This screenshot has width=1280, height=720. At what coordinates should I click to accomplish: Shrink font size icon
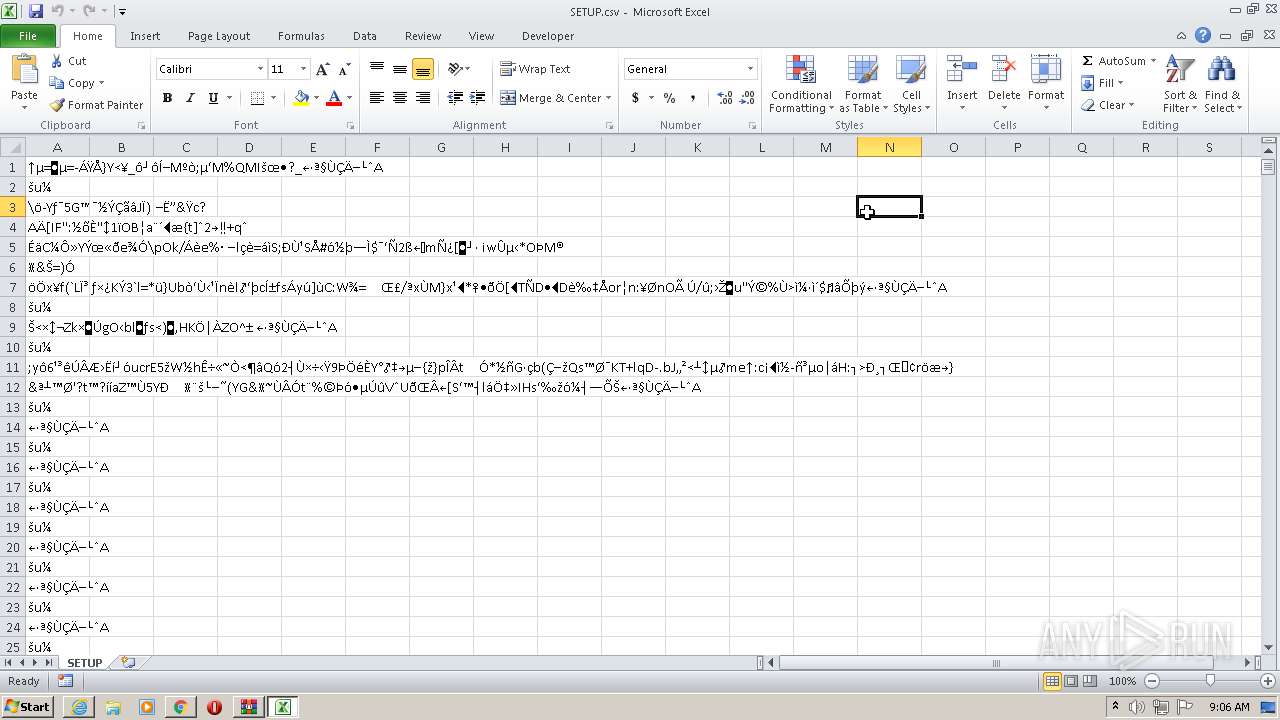344,69
